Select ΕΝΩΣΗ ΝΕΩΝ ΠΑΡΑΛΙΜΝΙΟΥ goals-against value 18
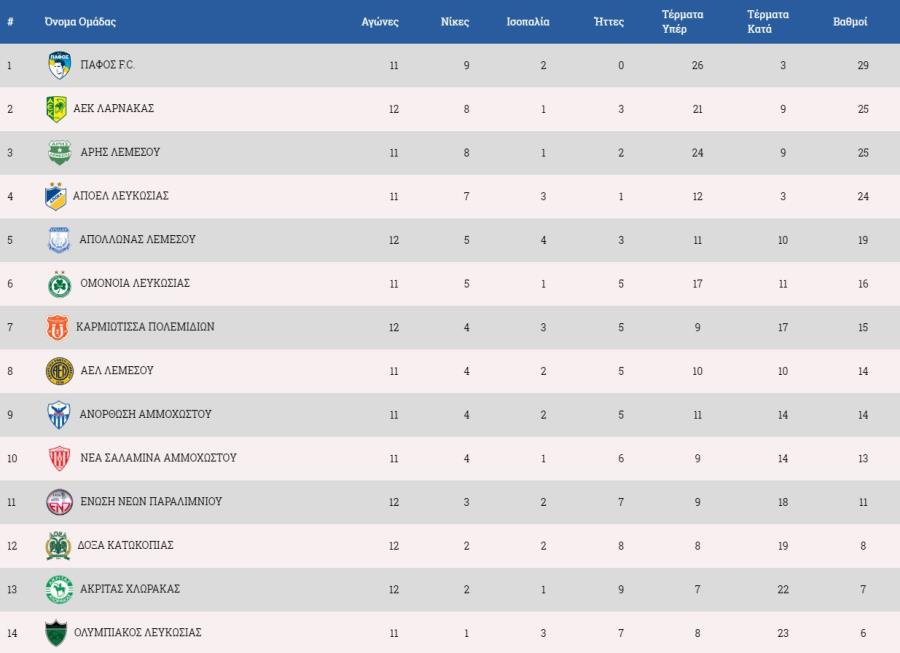 coord(783,502)
